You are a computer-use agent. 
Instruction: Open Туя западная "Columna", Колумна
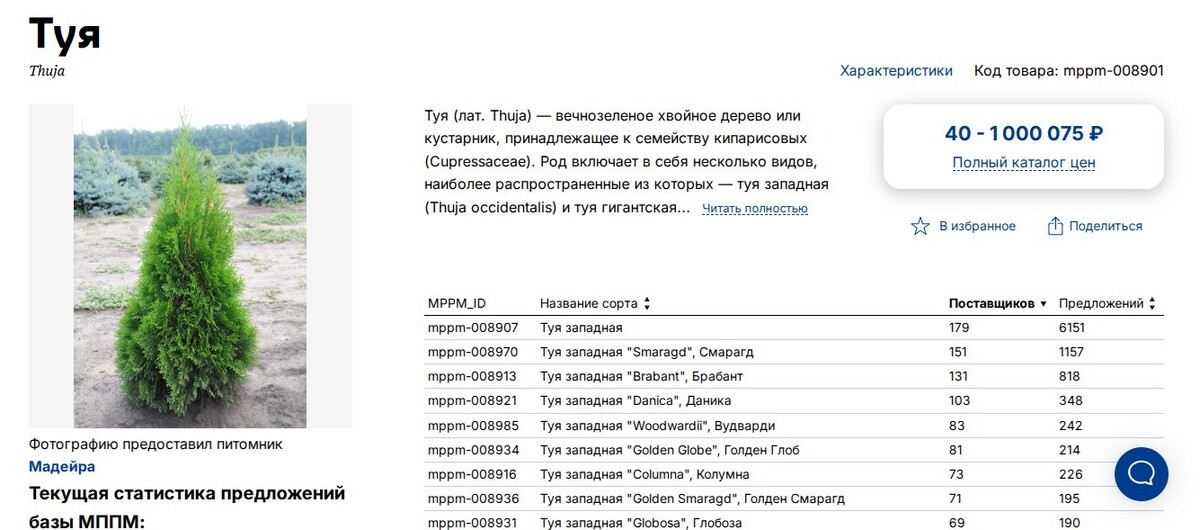tap(644, 475)
